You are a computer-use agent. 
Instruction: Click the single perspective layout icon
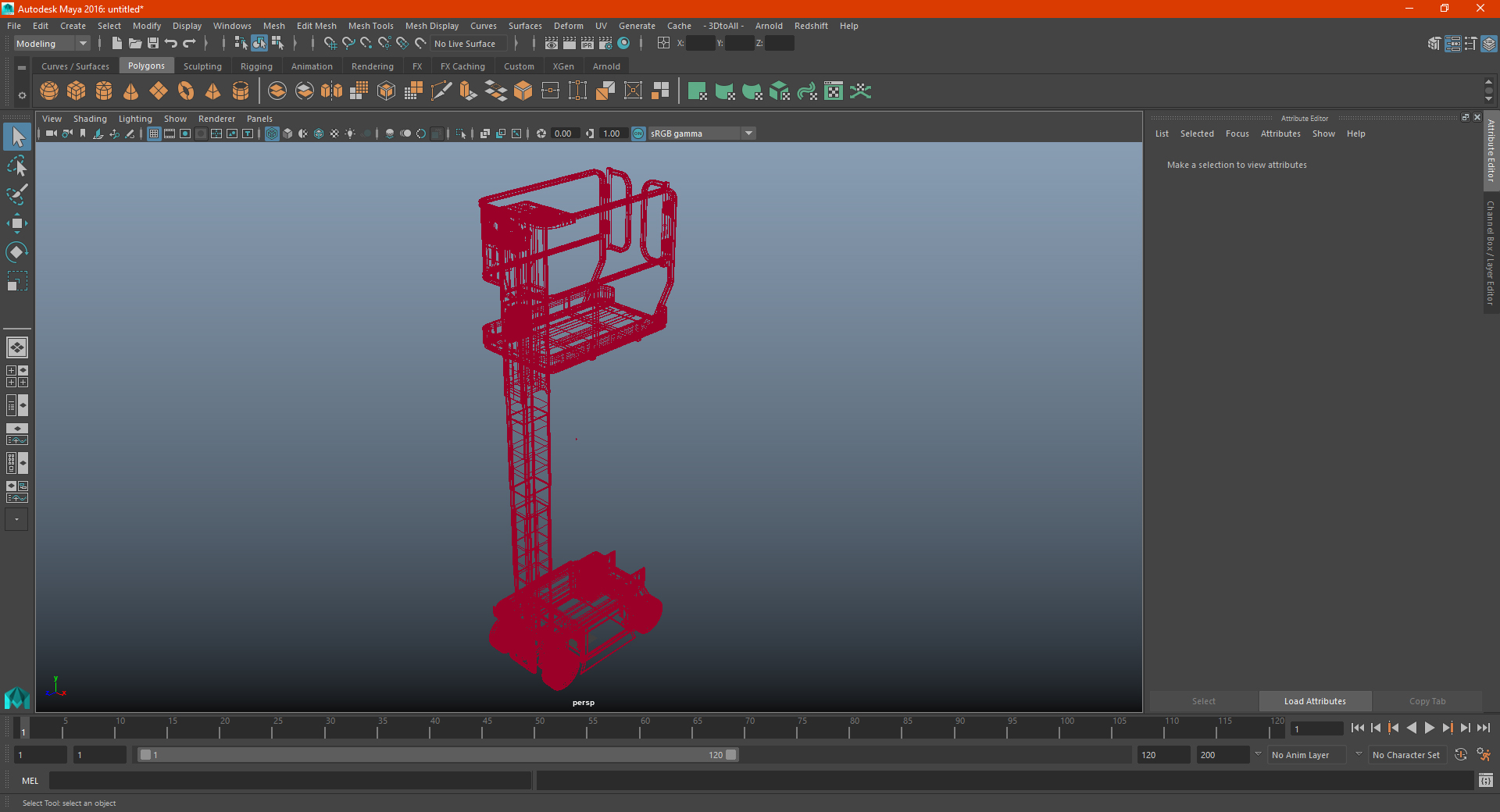point(17,347)
